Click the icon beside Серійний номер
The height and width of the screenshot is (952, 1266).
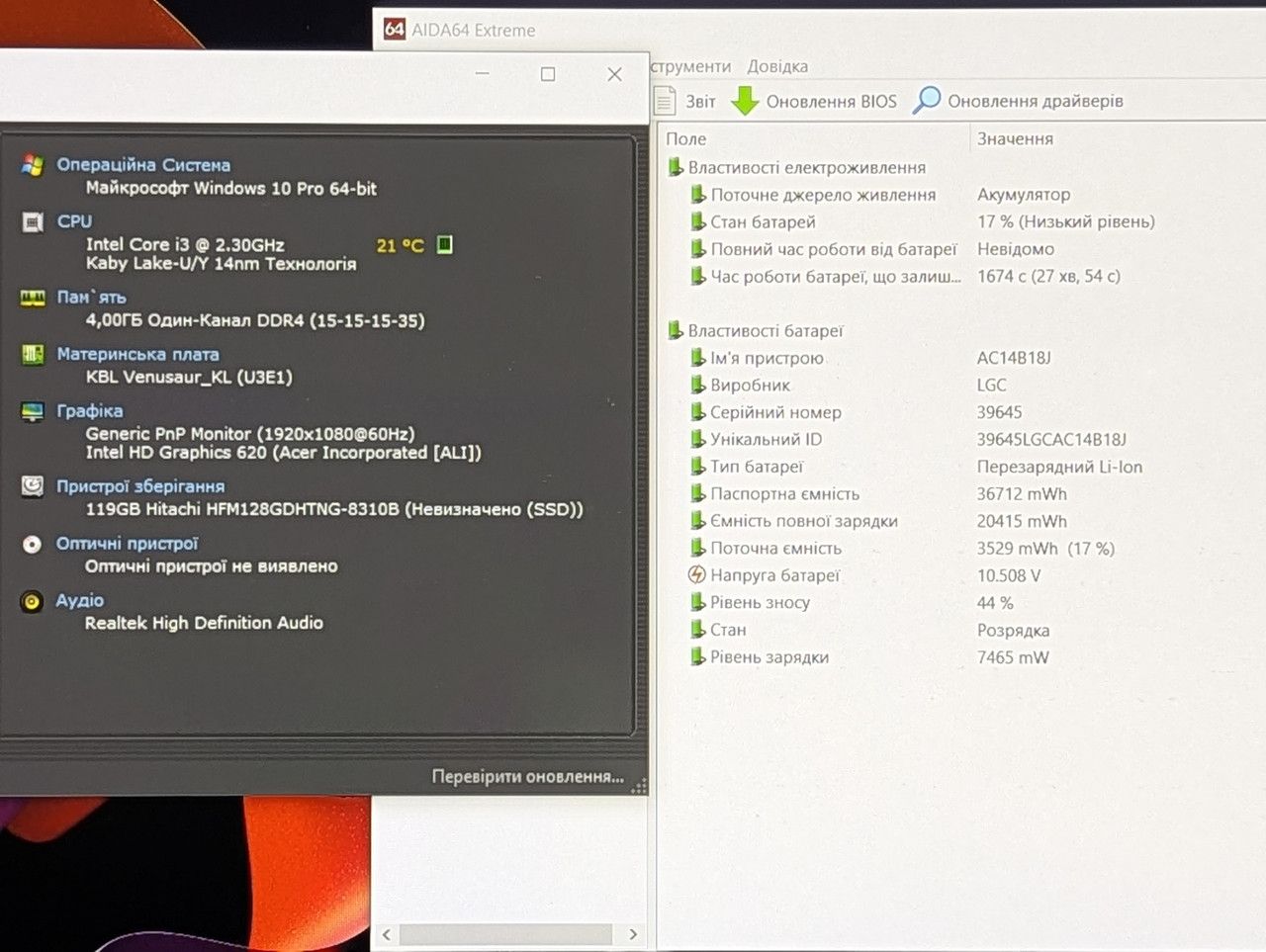point(698,412)
